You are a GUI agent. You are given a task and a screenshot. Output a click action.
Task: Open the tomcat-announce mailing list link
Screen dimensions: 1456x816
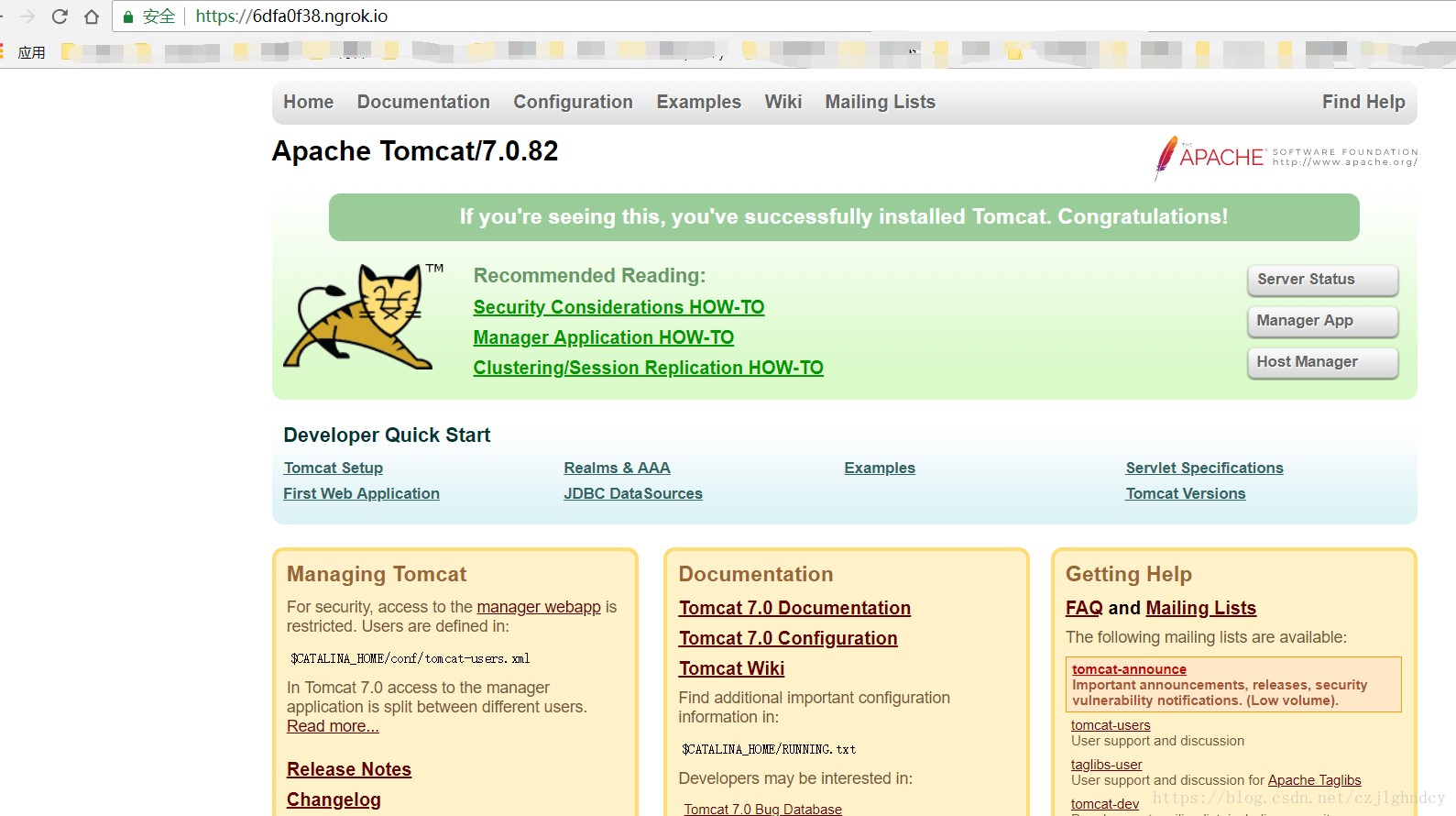click(x=1129, y=669)
